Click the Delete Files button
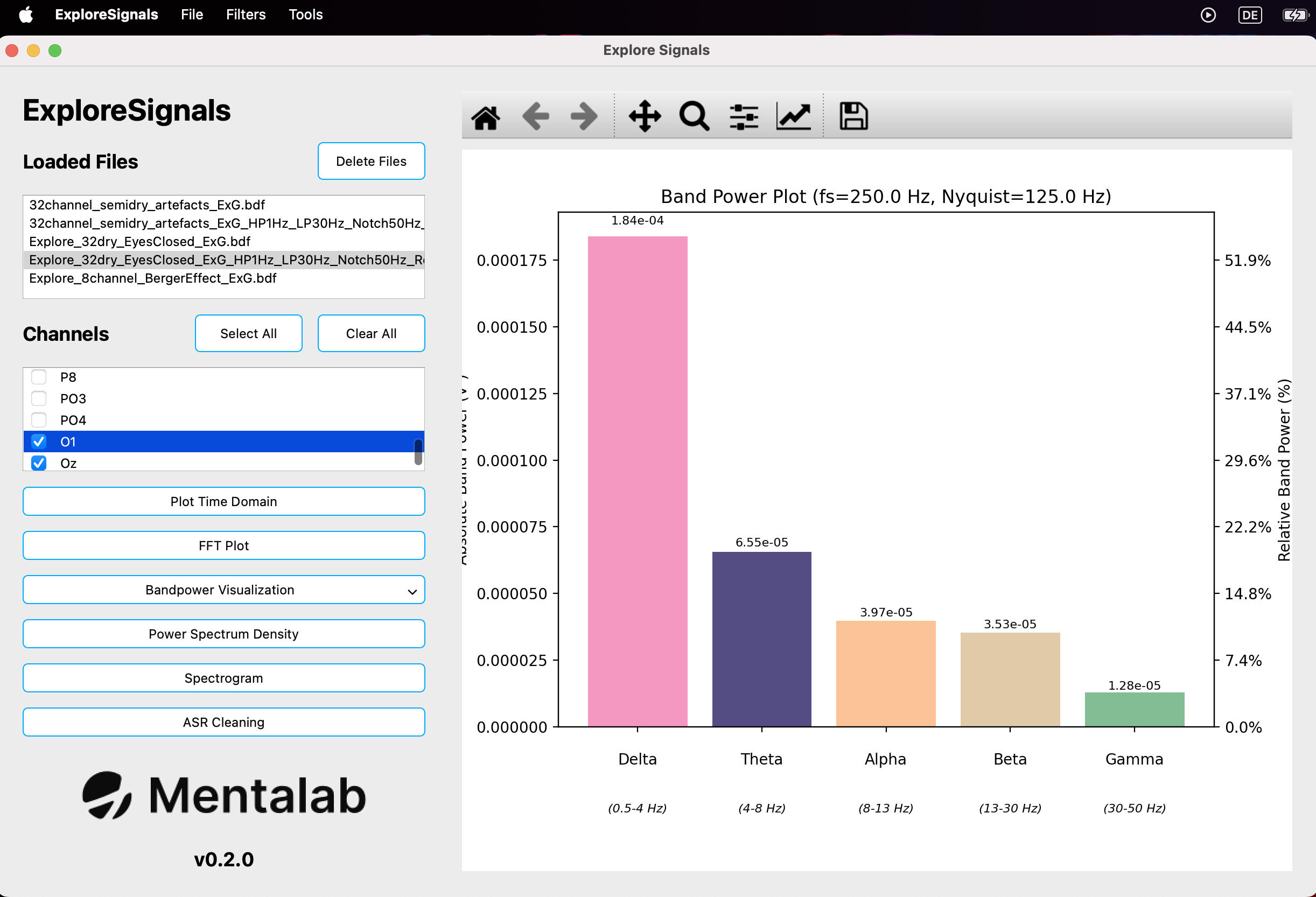This screenshot has width=1316, height=897. pos(372,162)
